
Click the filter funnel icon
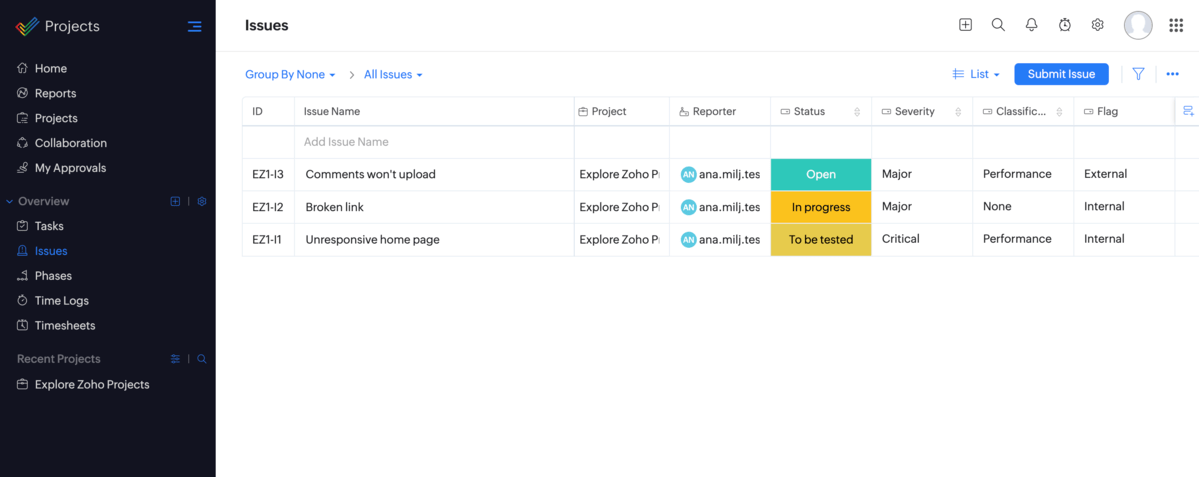tap(1138, 73)
